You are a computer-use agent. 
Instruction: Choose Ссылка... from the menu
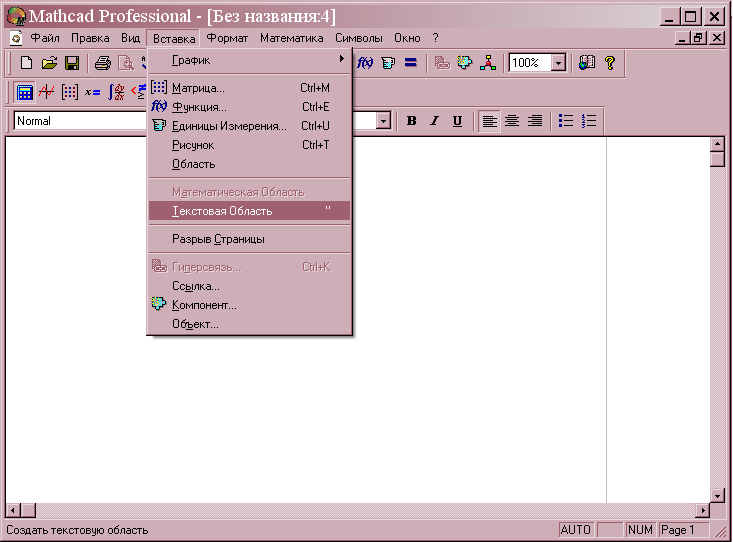click(249, 286)
